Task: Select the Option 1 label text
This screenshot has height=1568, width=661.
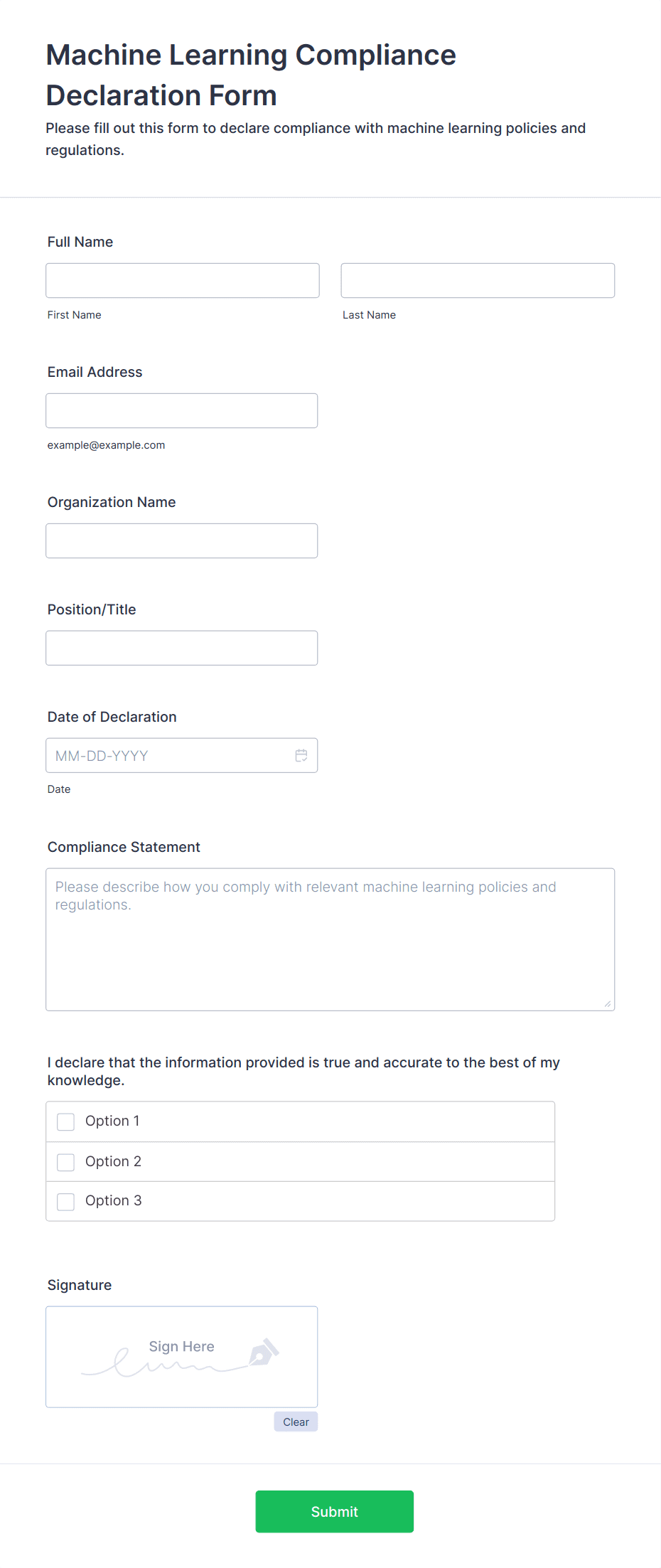Action: pyautogui.click(x=112, y=1121)
